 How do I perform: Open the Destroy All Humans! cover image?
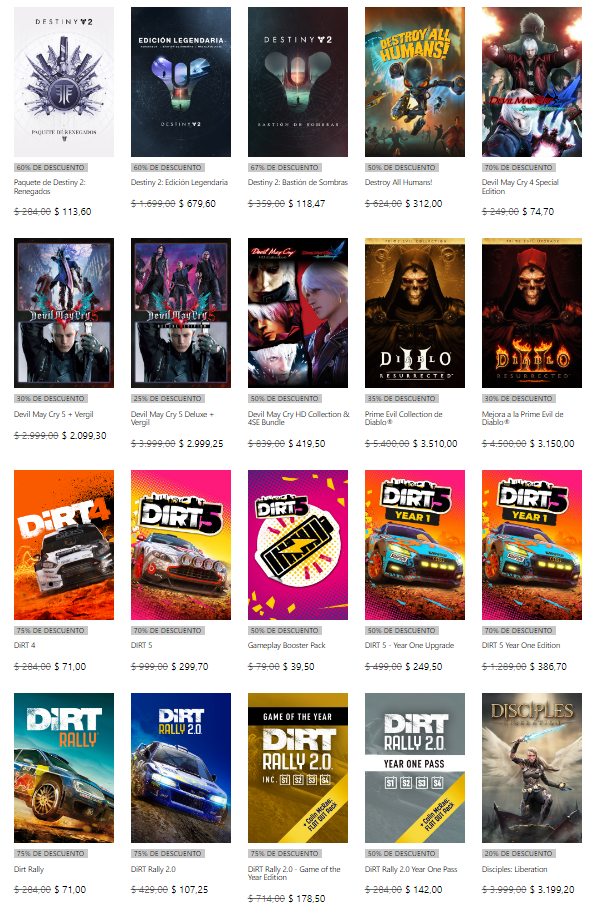(x=414, y=82)
